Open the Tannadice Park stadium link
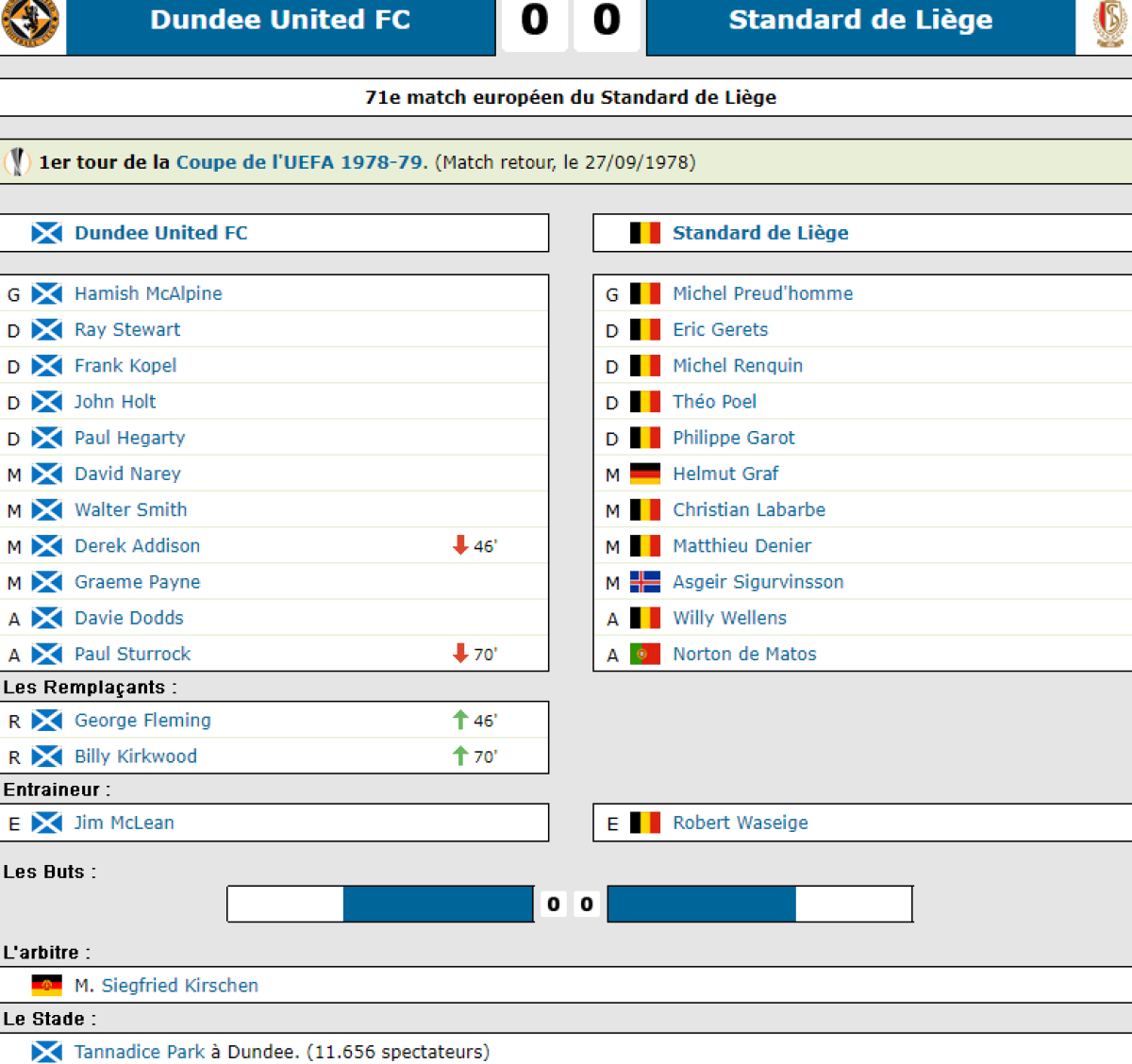The image size is (1132, 1064). (140, 1052)
